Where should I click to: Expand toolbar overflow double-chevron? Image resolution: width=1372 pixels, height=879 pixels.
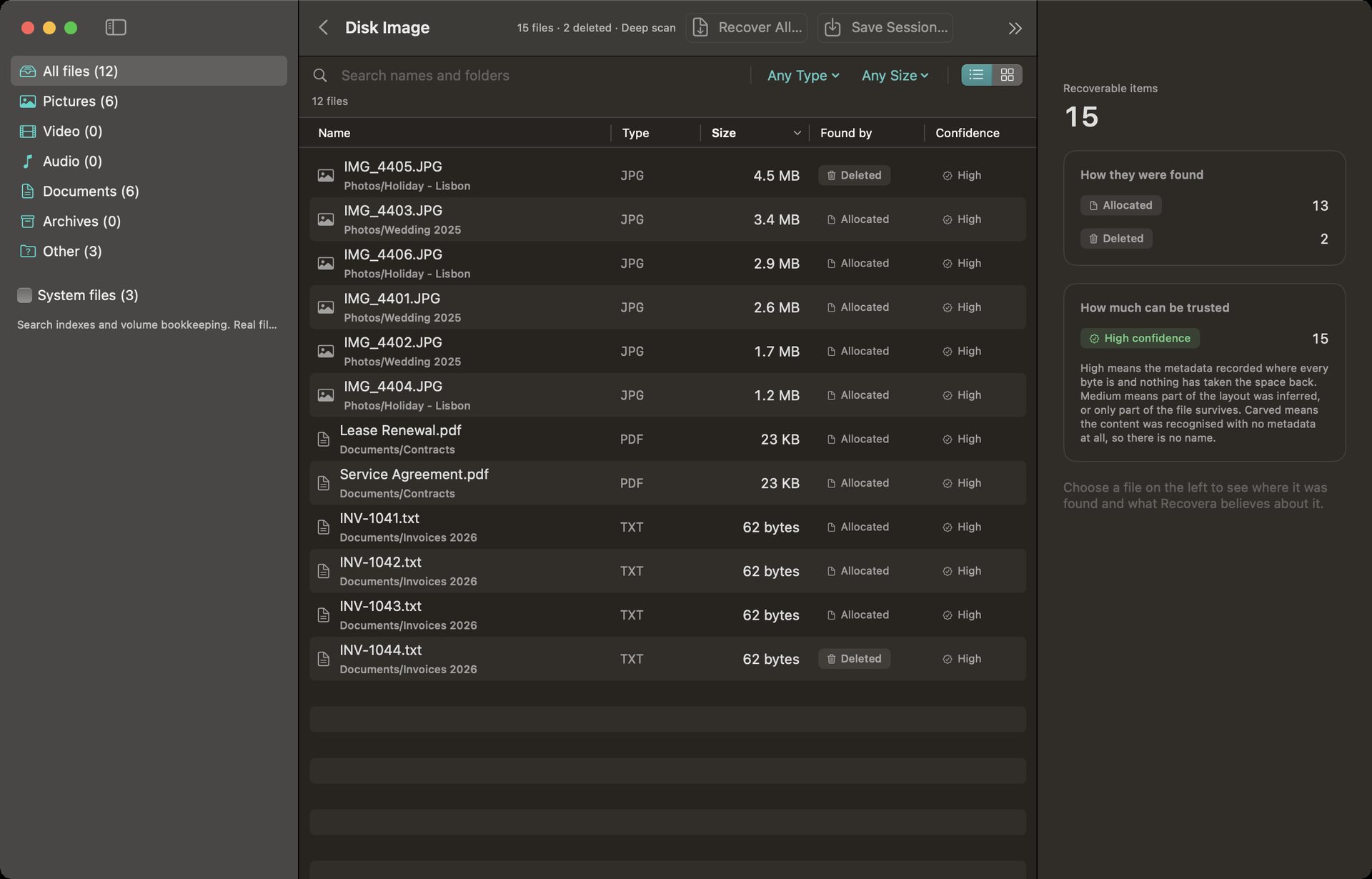point(1015,28)
